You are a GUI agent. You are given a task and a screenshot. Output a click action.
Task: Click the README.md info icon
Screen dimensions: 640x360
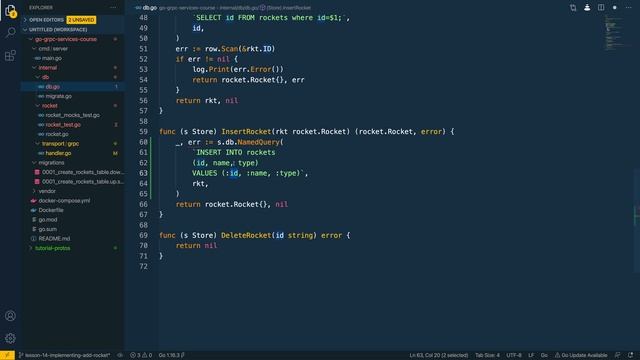click(x=33, y=239)
